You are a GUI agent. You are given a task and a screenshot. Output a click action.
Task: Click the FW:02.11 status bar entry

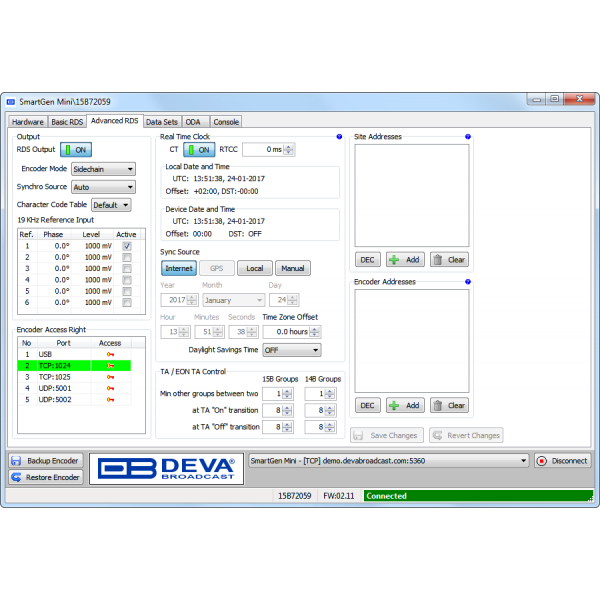(339, 496)
